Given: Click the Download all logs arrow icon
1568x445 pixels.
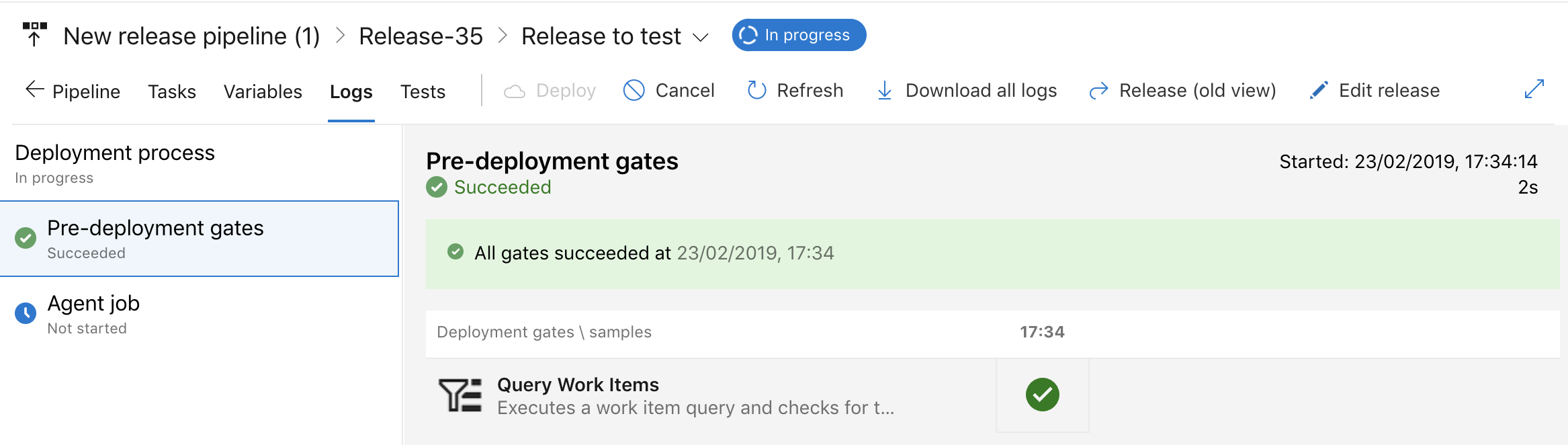Looking at the screenshot, I should [x=885, y=91].
